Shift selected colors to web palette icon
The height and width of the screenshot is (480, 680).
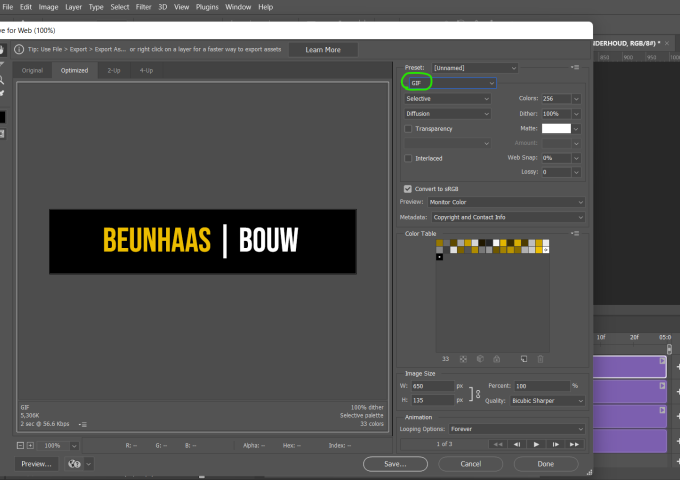click(480, 359)
